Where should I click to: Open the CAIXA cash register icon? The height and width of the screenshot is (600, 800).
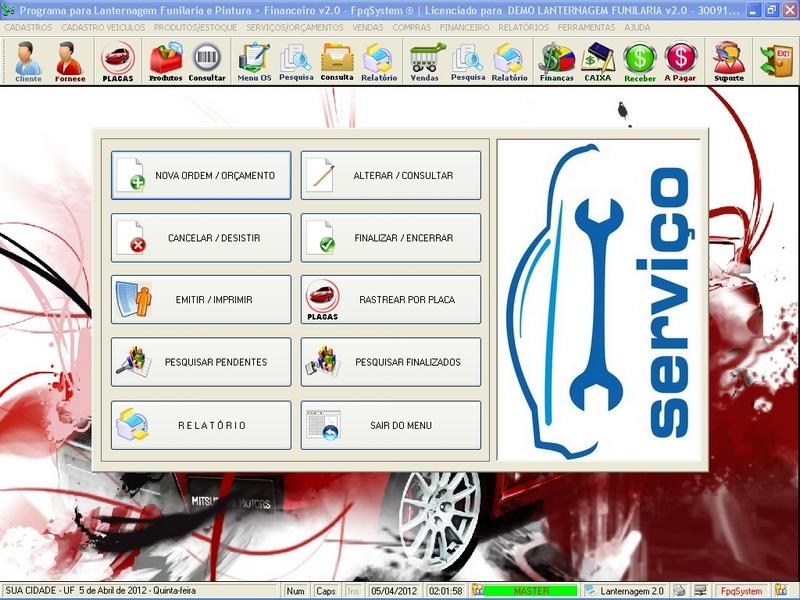[x=597, y=61]
